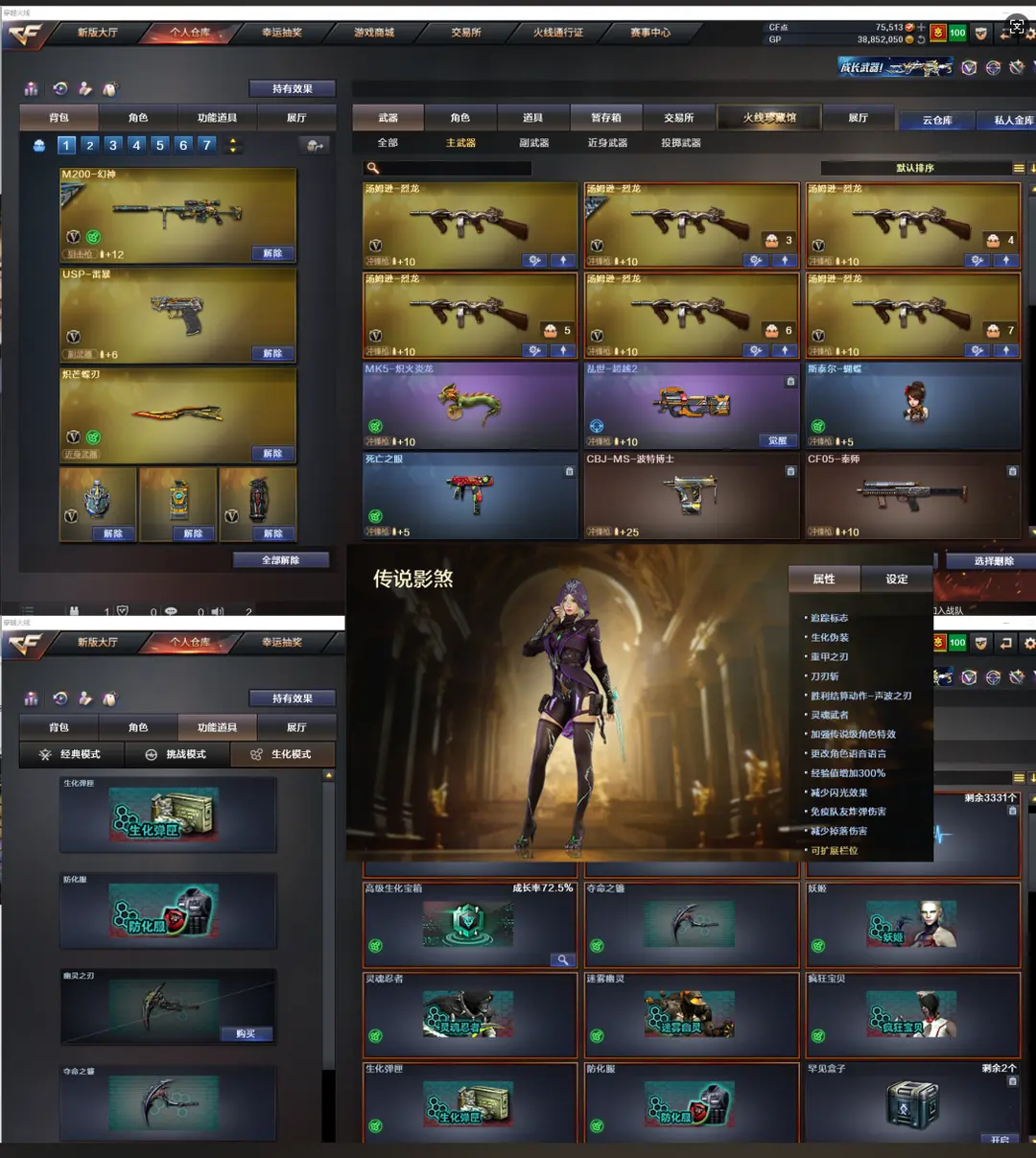1036x1158 pixels.
Task: Click the fullscreen capture icon at top right
Action: tap(1017, 27)
